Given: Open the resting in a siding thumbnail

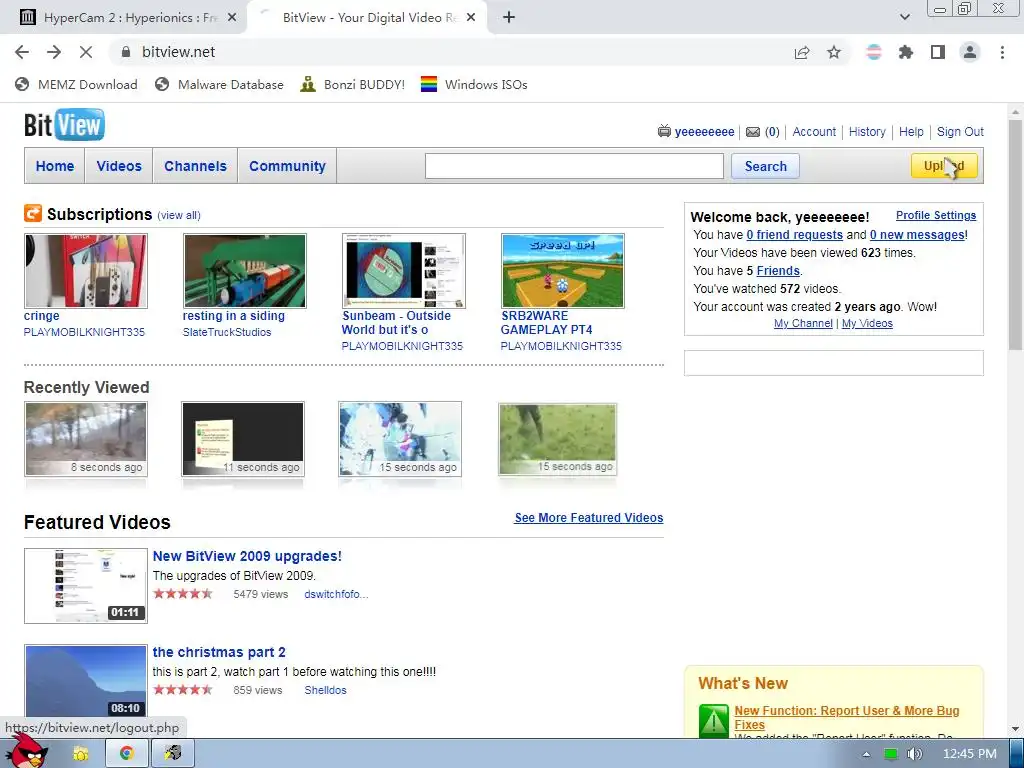Looking at the screenshot, I should [x=245, y=270].
